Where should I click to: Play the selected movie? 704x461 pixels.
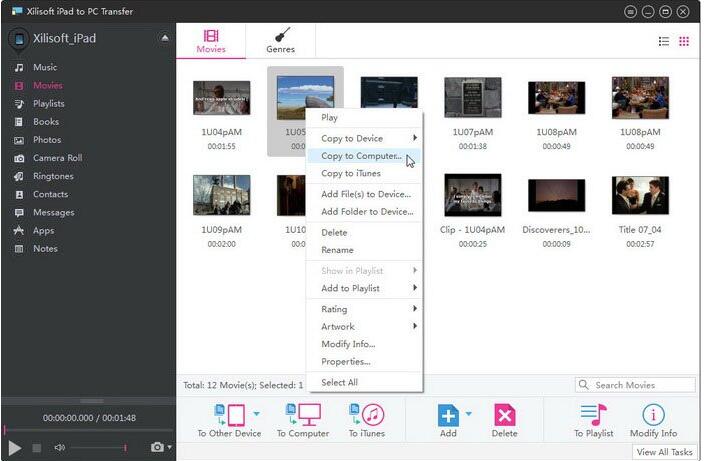[x=14, y=448]
